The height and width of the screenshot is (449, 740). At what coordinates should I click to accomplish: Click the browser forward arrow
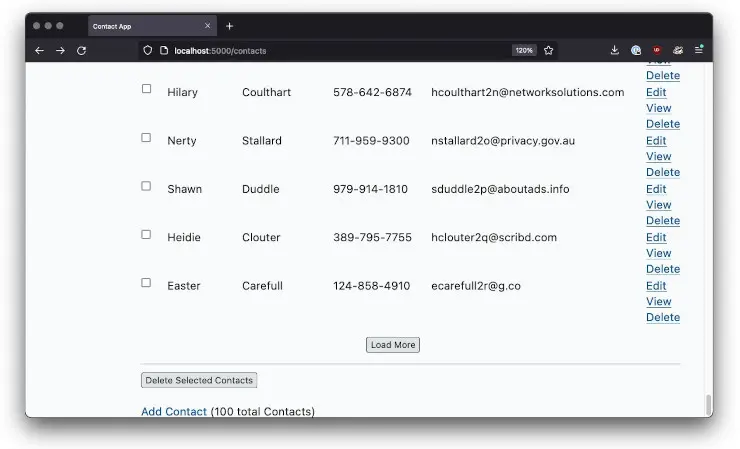pos(60,50)
